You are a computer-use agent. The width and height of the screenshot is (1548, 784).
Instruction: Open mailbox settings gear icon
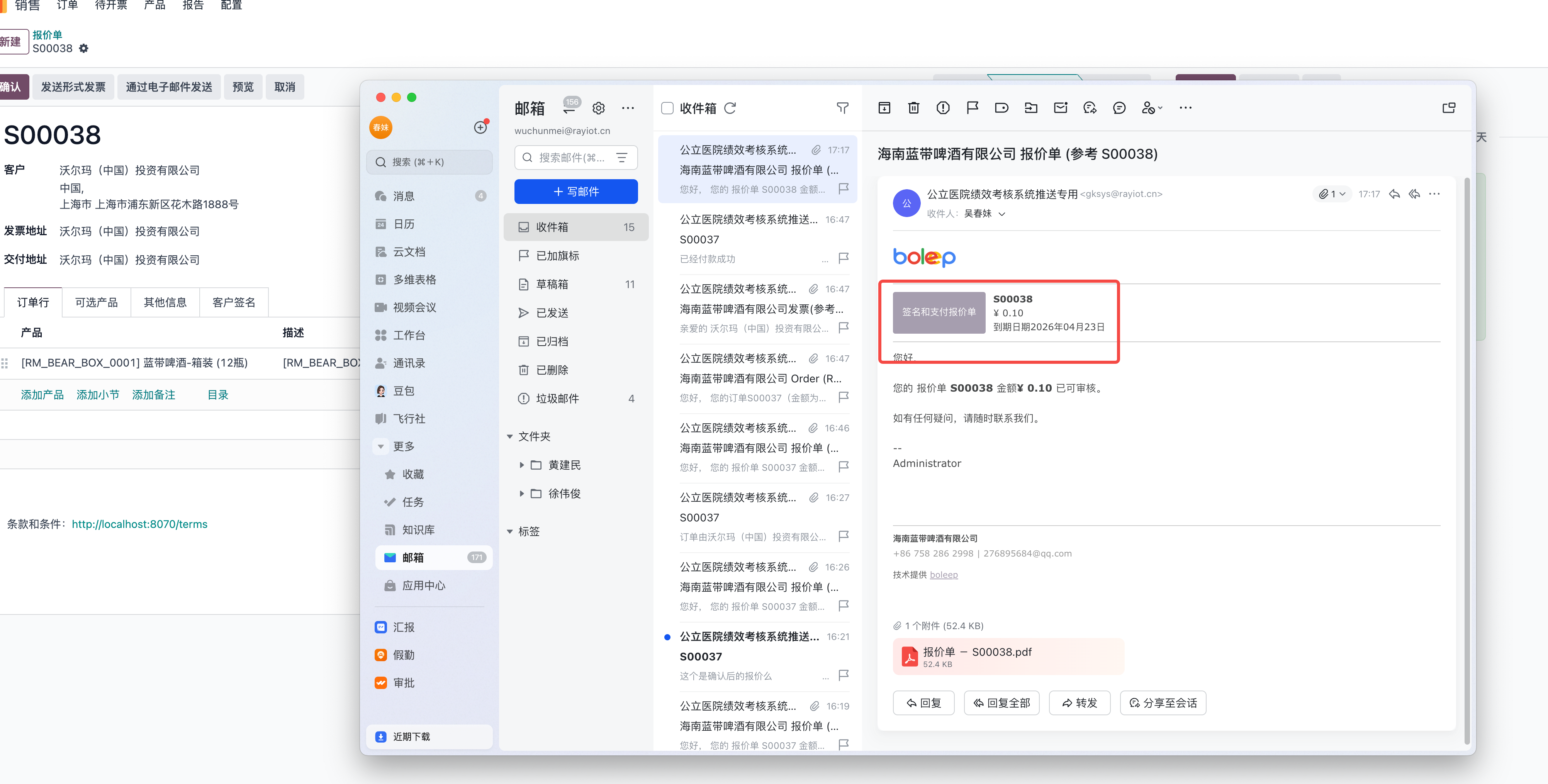click(x=599, y=108)
